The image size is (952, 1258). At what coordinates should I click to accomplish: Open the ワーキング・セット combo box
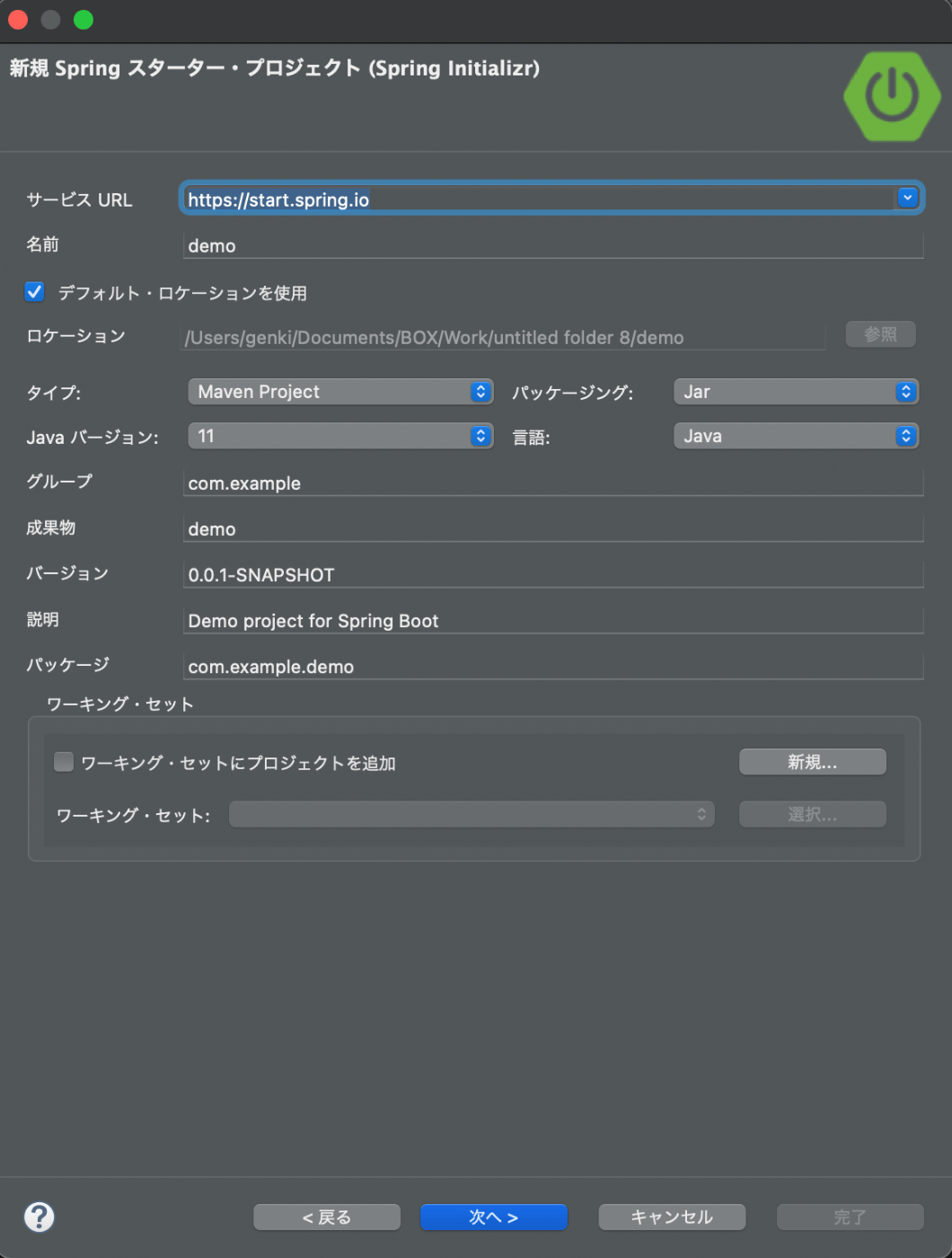coord(472,814)
